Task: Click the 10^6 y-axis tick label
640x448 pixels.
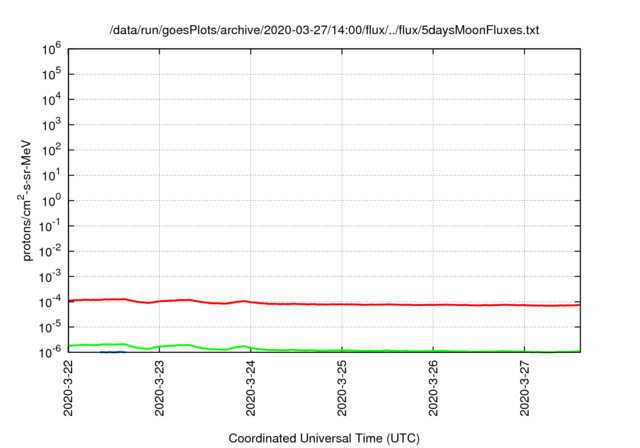Action: 51,49
